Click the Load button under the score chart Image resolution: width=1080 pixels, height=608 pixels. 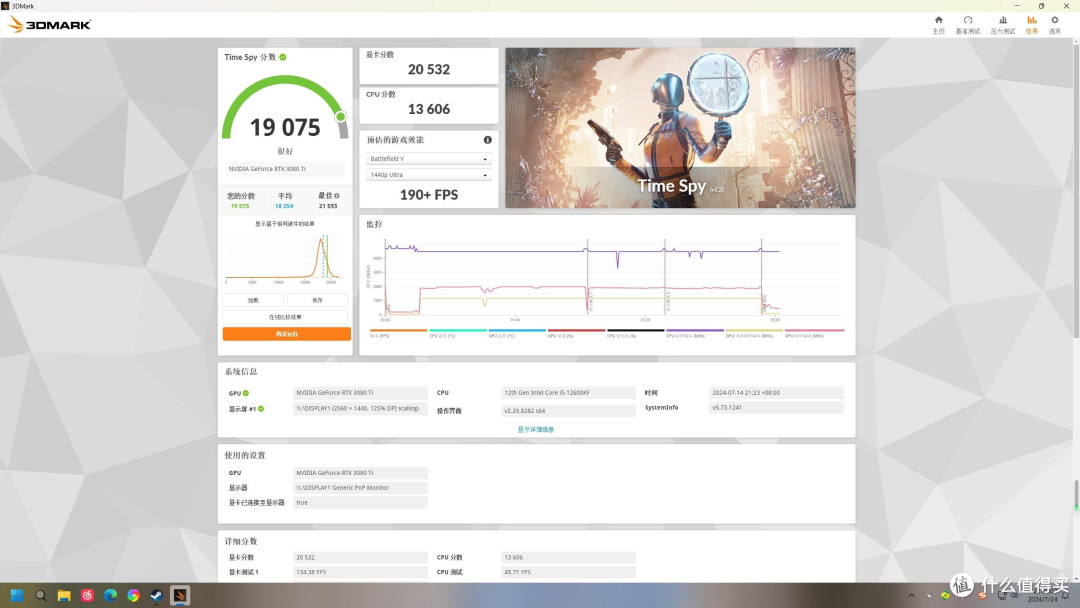coord(253,300)
